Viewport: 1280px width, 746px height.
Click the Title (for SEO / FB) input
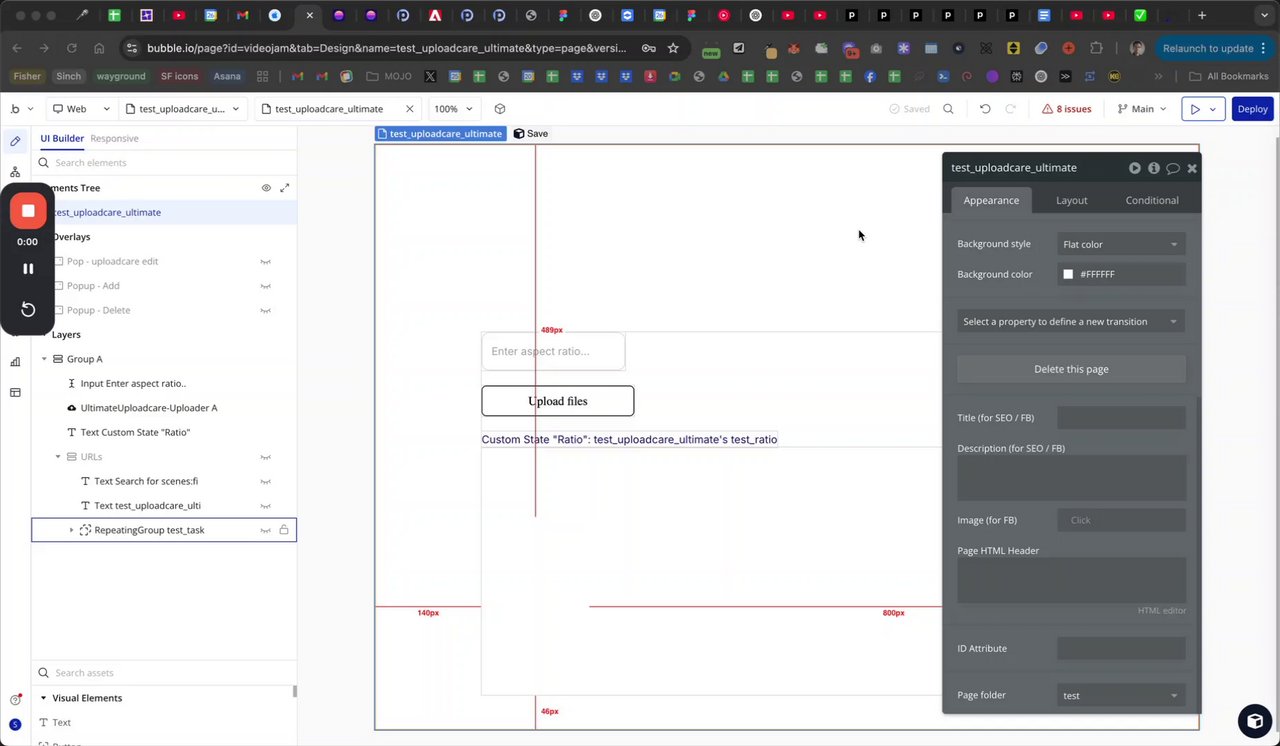tap(1121, 418)
